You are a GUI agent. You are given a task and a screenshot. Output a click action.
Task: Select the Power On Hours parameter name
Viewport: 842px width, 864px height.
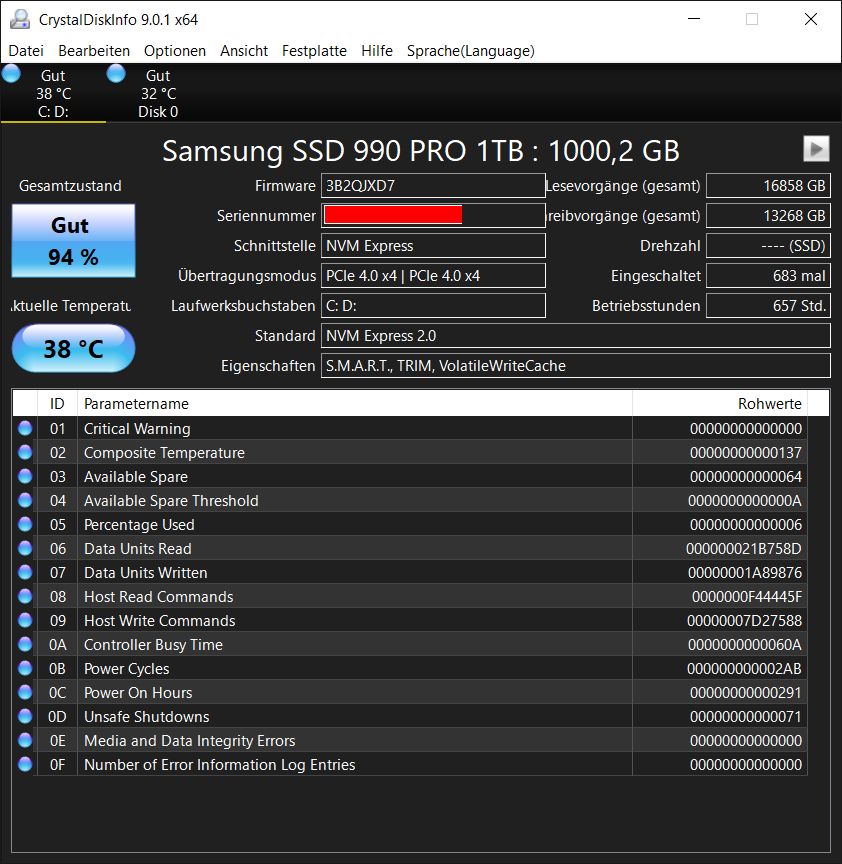tap(138, 692)
